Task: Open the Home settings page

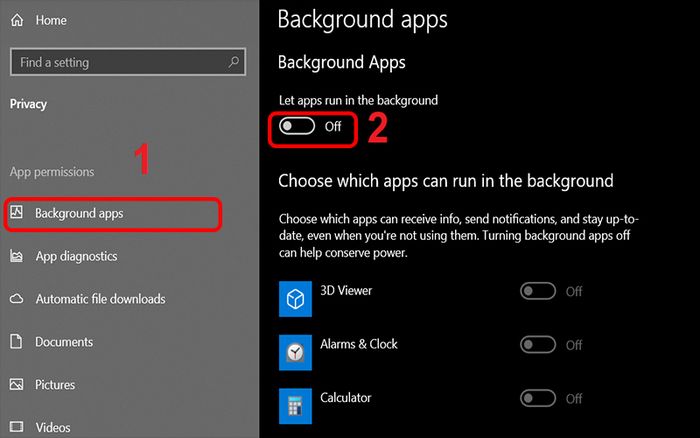Action: (51, 21)
